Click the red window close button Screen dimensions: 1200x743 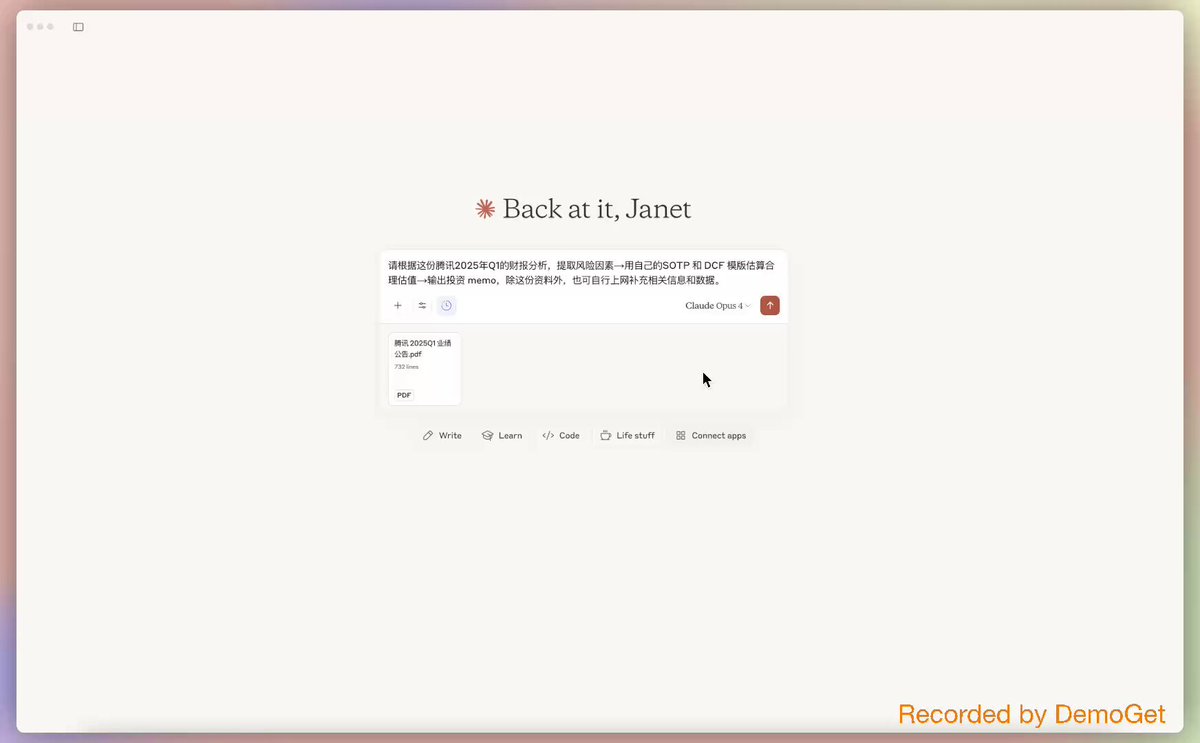click(x=30, y=27)
